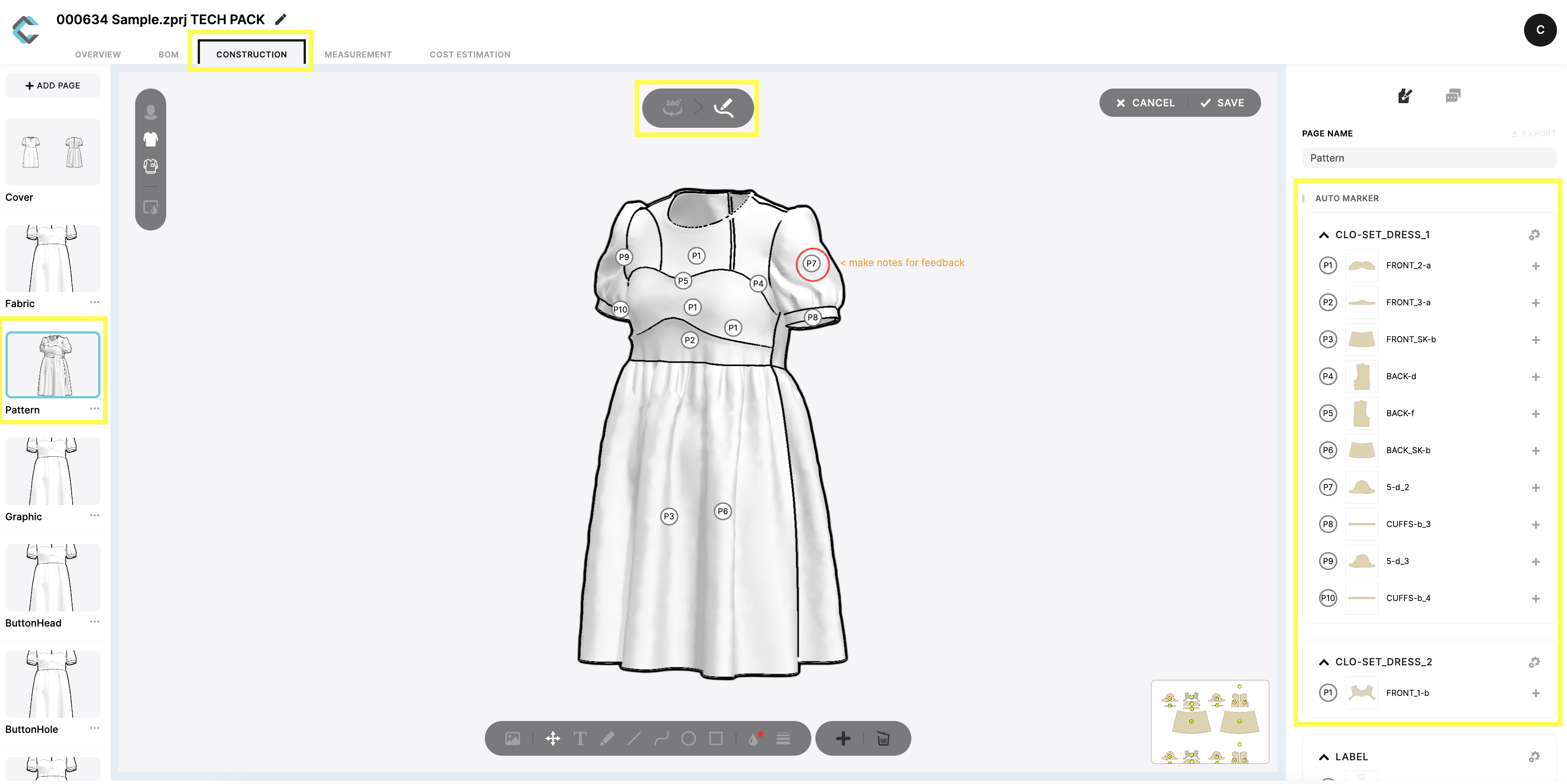
Task: Open settings gear for CLO-SET_DRESS_1
Action: point(1534,235)
